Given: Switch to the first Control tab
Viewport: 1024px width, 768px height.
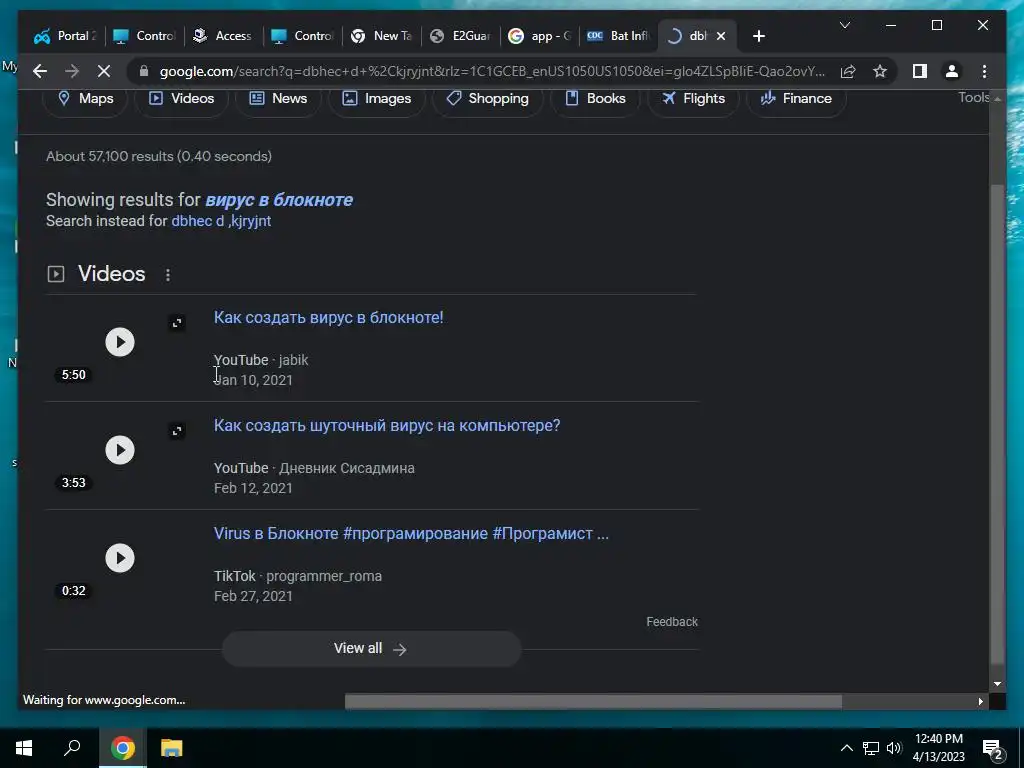Looking at the screenshot, I should [144, 36].
